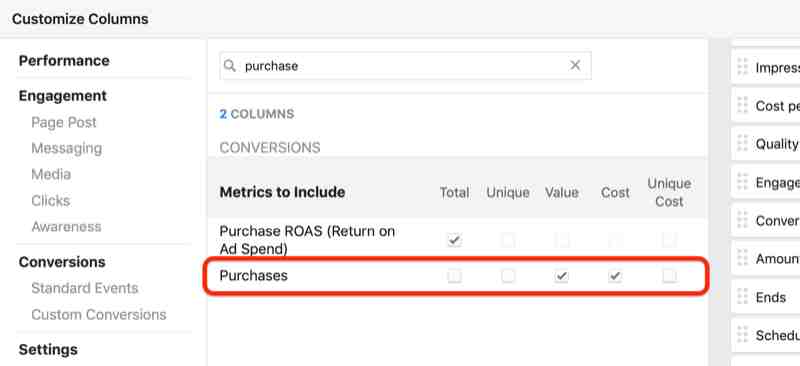Disable the Cost checkbox for Purchases

pos(615,276)
